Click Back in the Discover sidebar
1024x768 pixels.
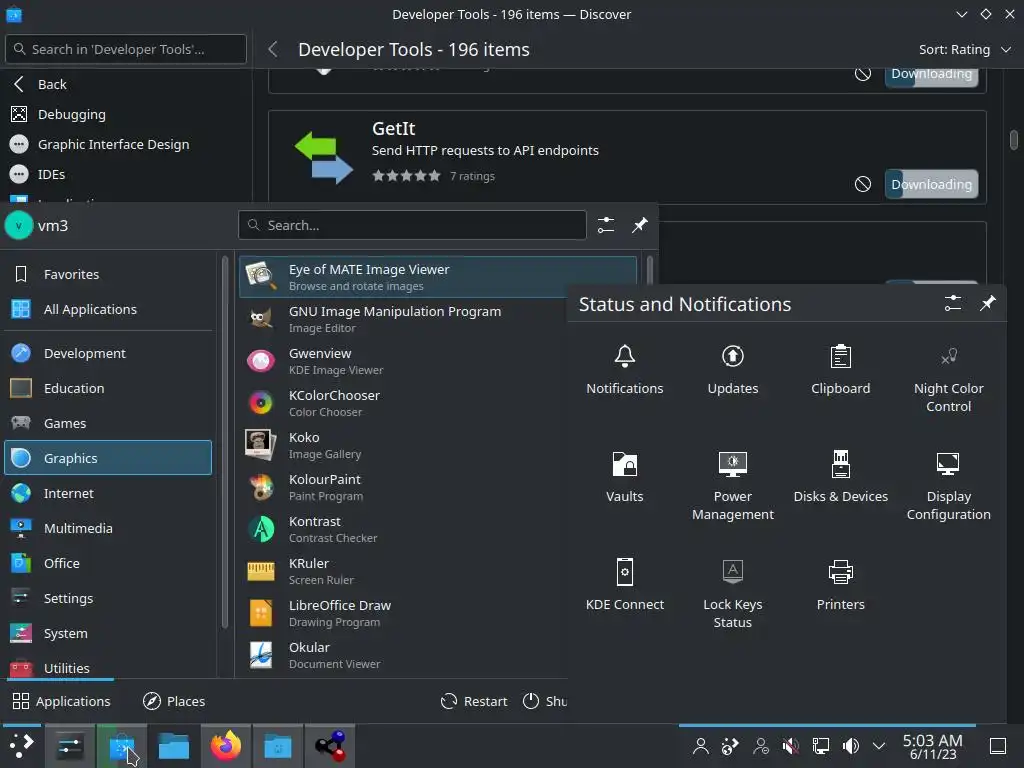pyautogui.click(x=126, y=84)
